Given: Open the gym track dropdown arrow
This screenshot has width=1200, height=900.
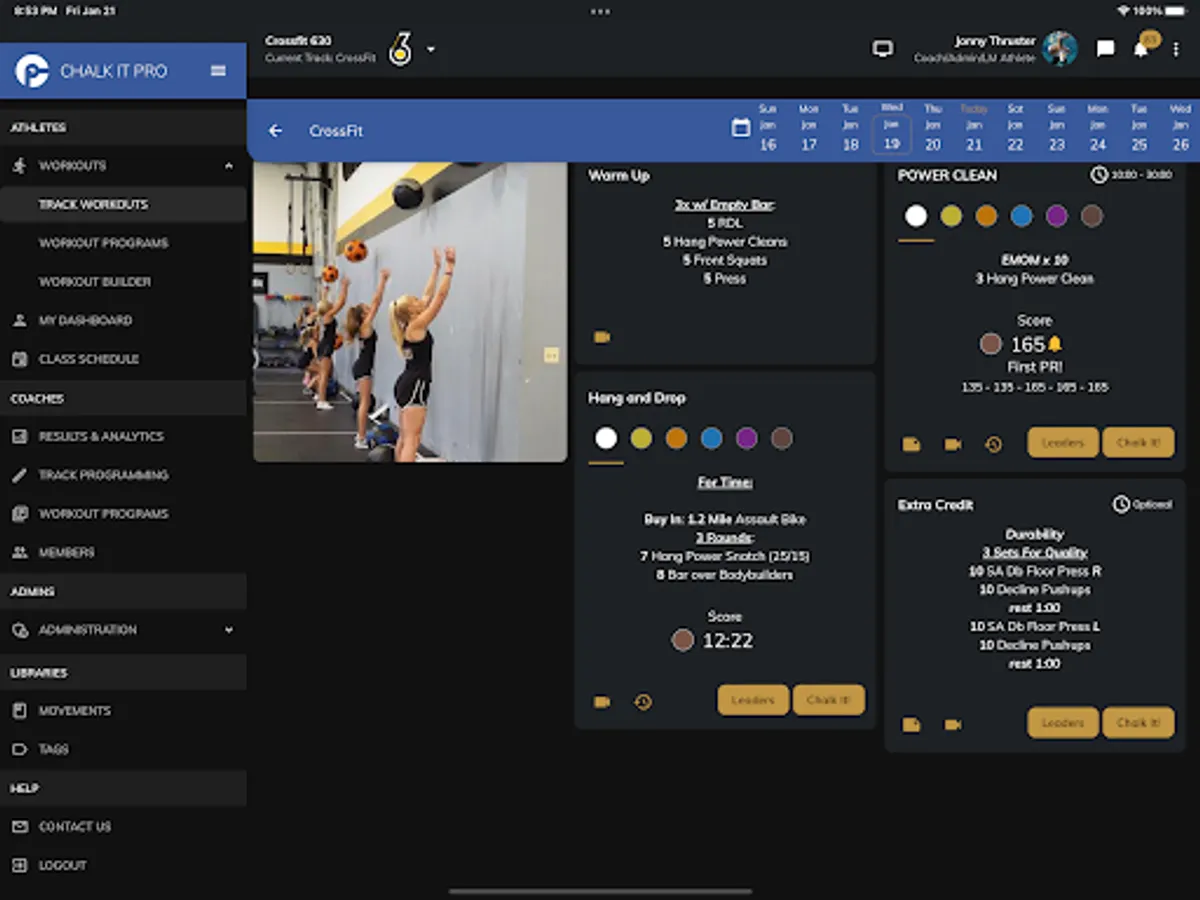Looking at the screenshot, I should [x=431, y=49].
